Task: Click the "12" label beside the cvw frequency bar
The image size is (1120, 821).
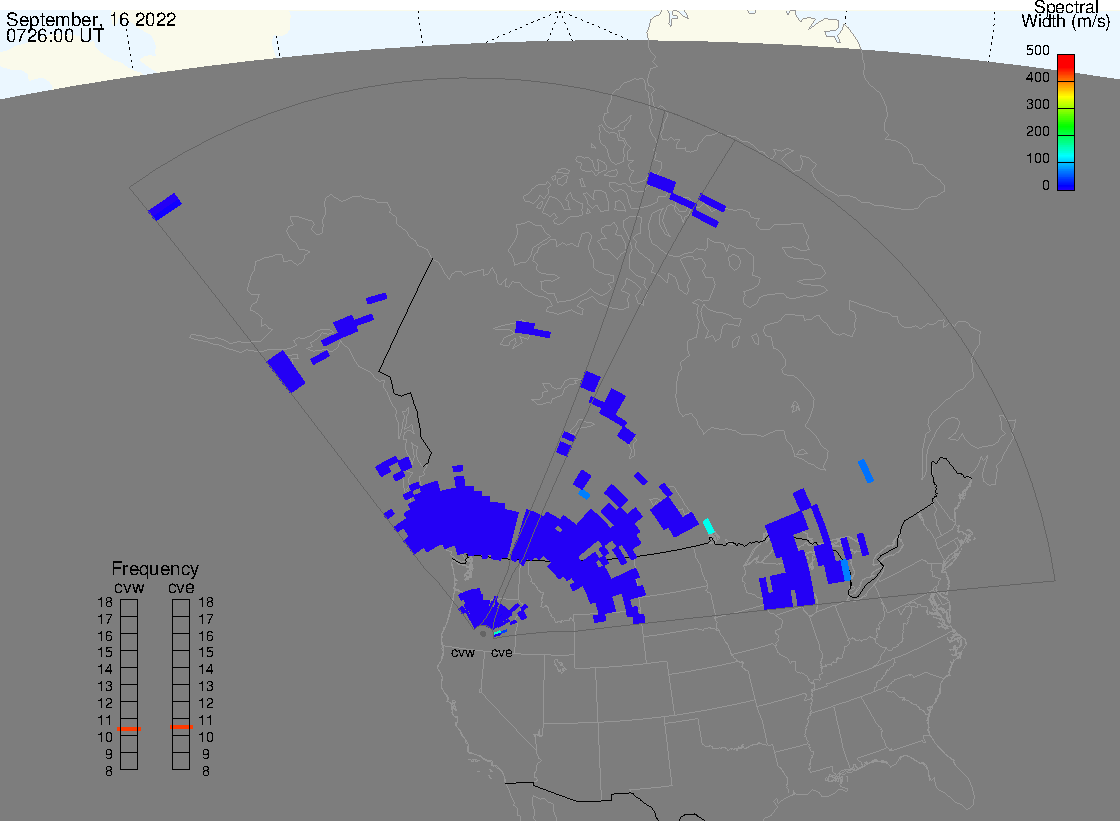Action: [105, 704]
